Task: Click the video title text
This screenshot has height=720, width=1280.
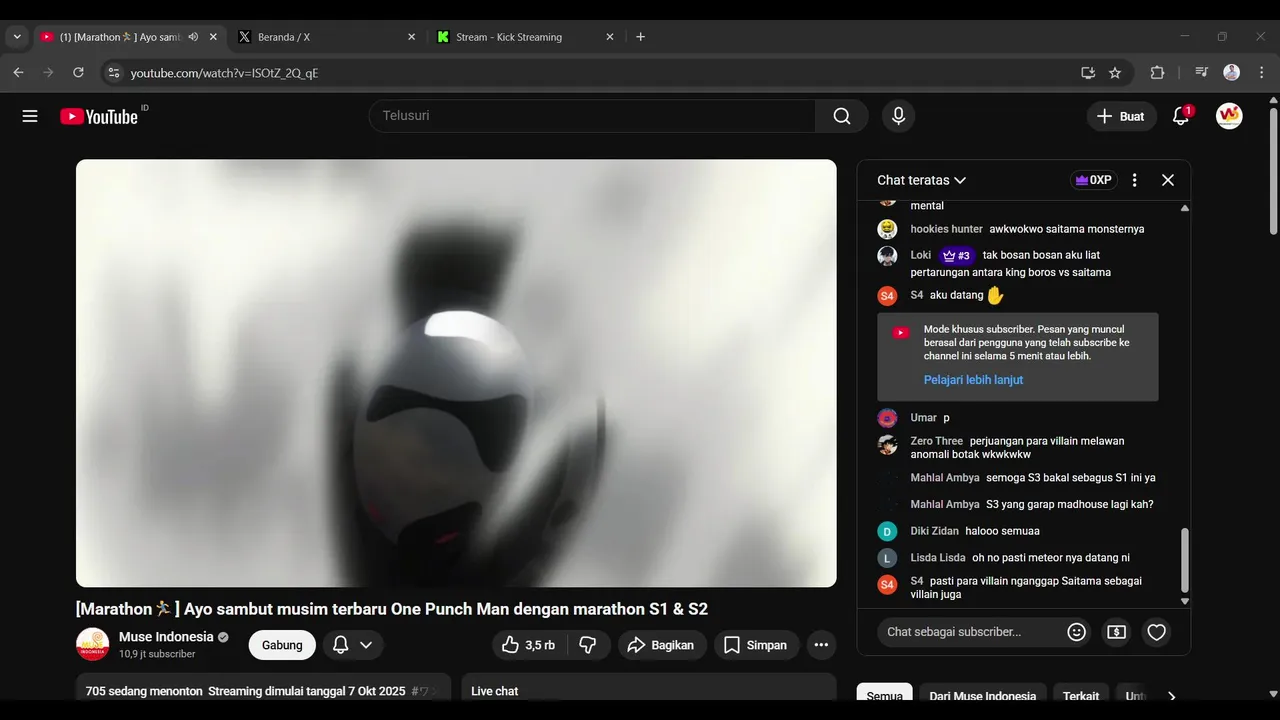Action: click(x=392, y=609)
